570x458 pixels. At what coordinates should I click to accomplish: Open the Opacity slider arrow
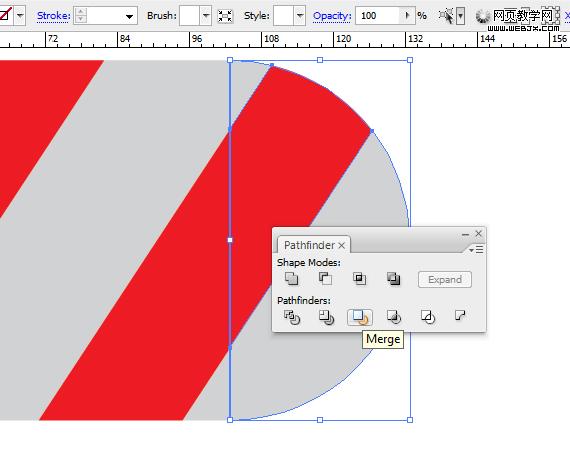pyautogui.click(x=408, y=16)
